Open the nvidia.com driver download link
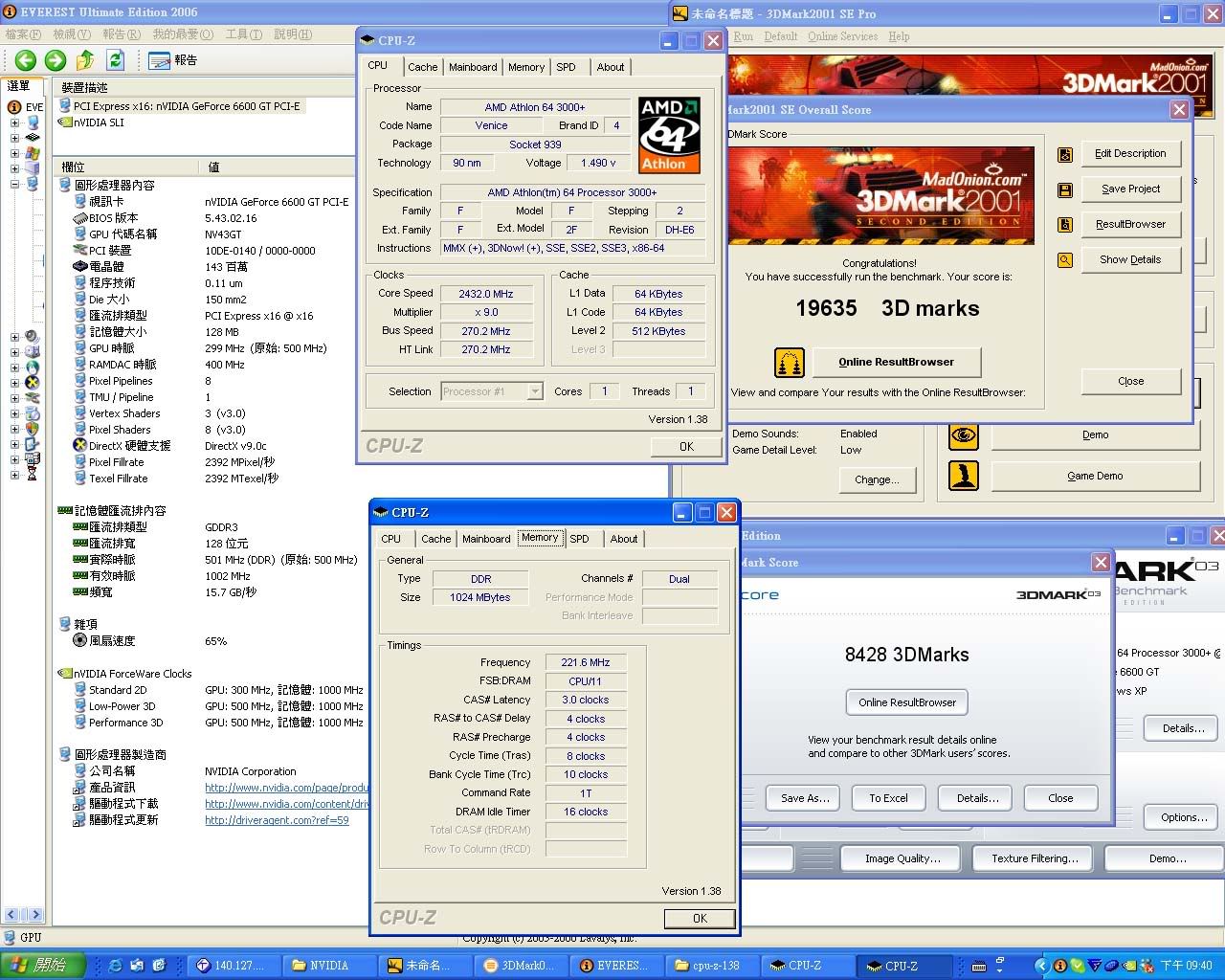Viewport: 1225px width, 980px height. pos(286,805)
